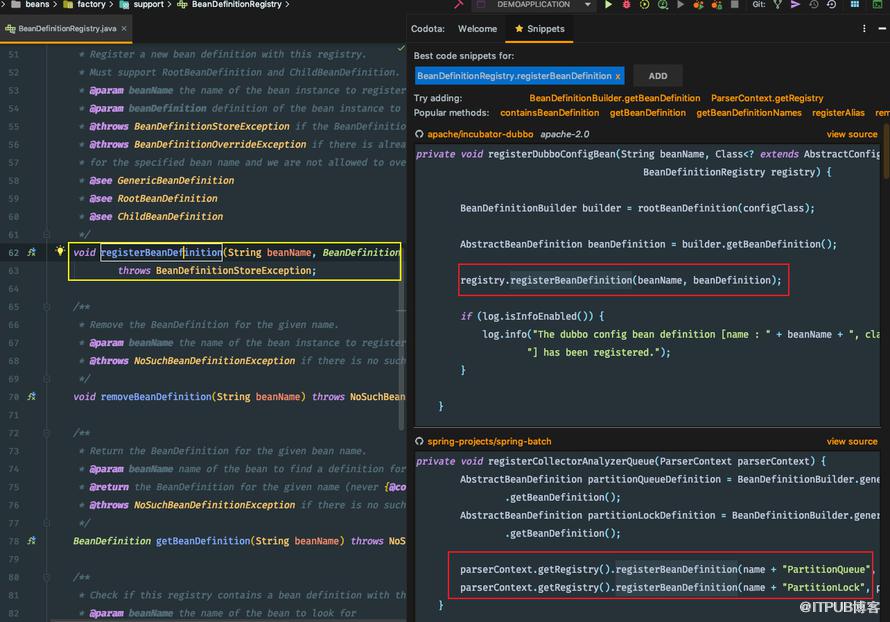Open the Codota panel options menu
Screen dimensions: 890x622
864,28
